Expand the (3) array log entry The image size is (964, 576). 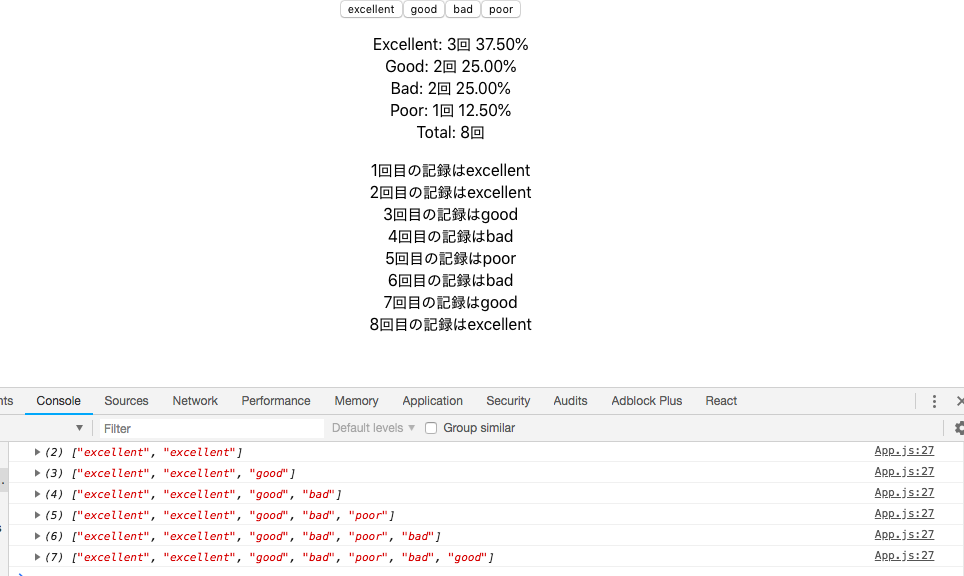38,473
